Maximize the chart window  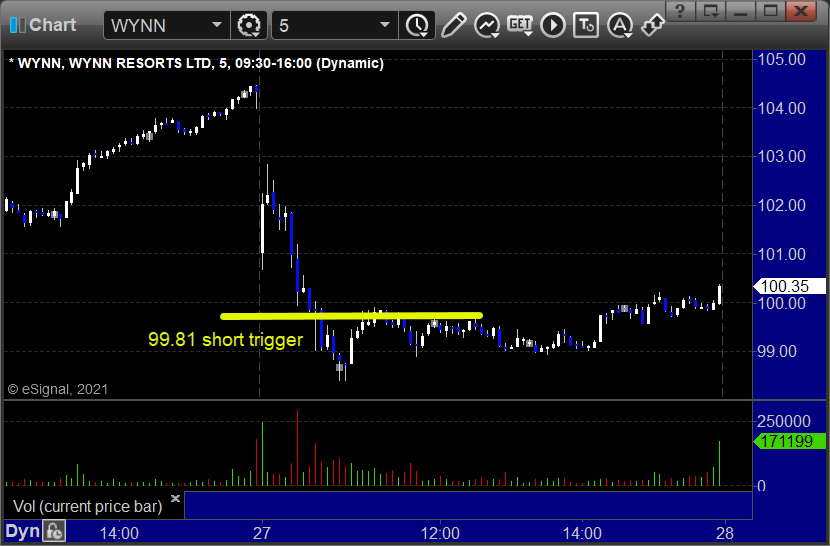771,10
